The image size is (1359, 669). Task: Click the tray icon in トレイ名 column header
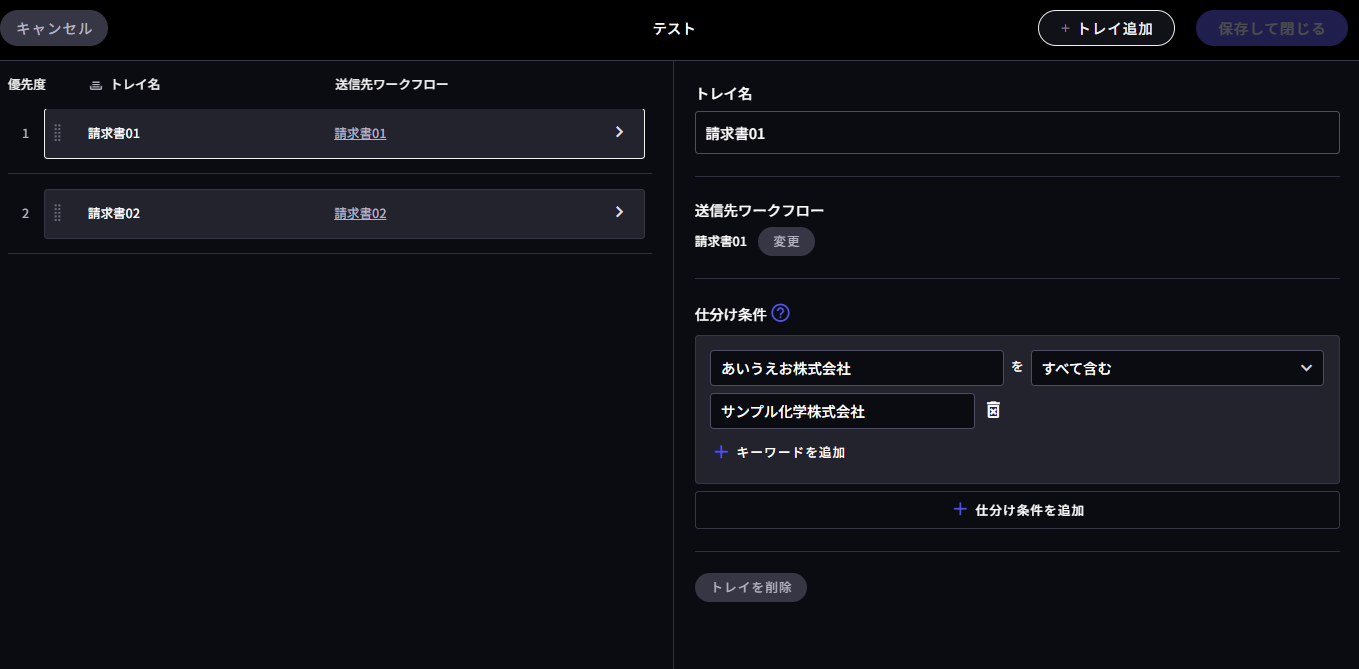tap(96, 85)
